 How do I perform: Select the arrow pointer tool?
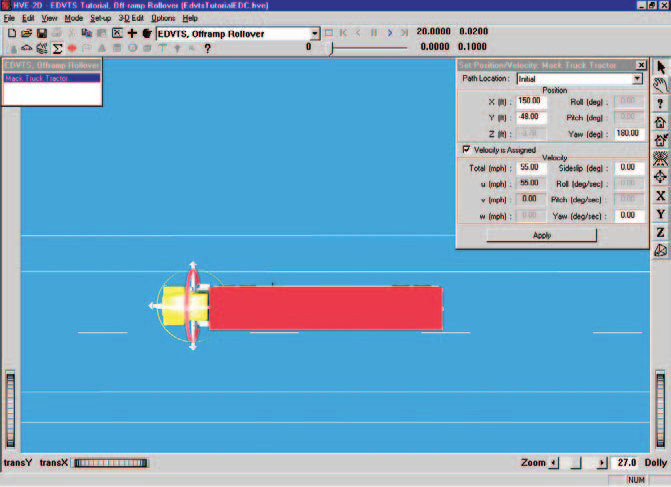tap(661, 68)
